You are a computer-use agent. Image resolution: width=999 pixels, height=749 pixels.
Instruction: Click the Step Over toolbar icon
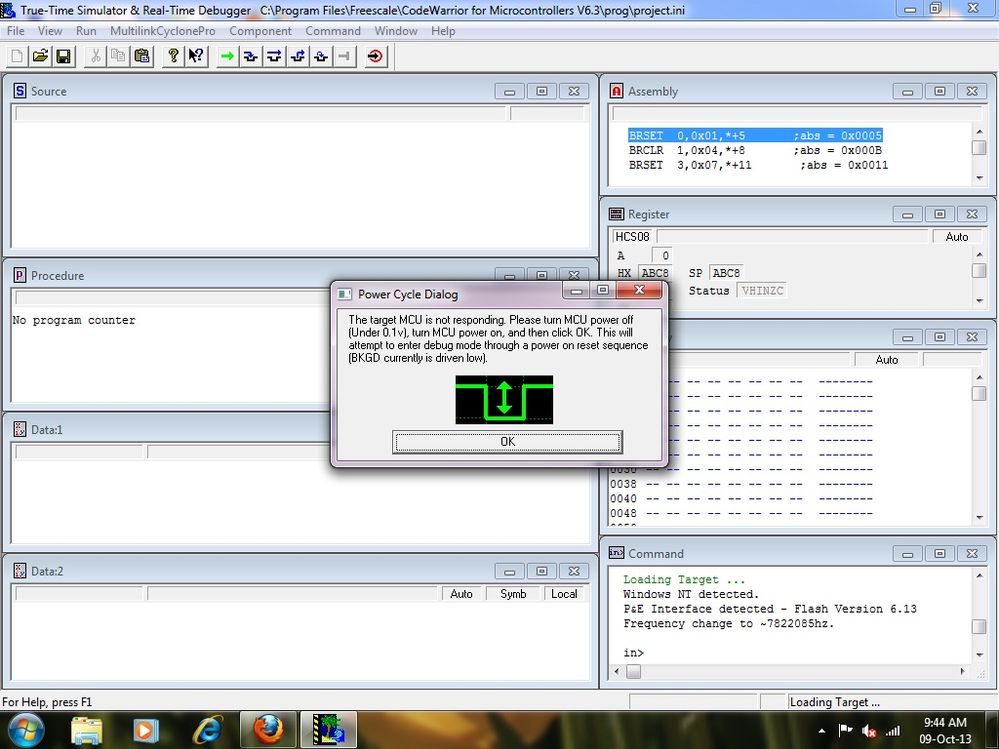tap(274, 56)
